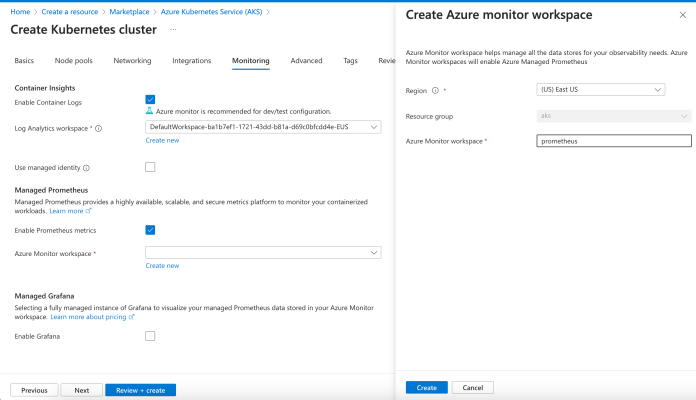Check the Use managed identity box
Image resolution: width=696 pixels, height=400 pixels.
150,167
